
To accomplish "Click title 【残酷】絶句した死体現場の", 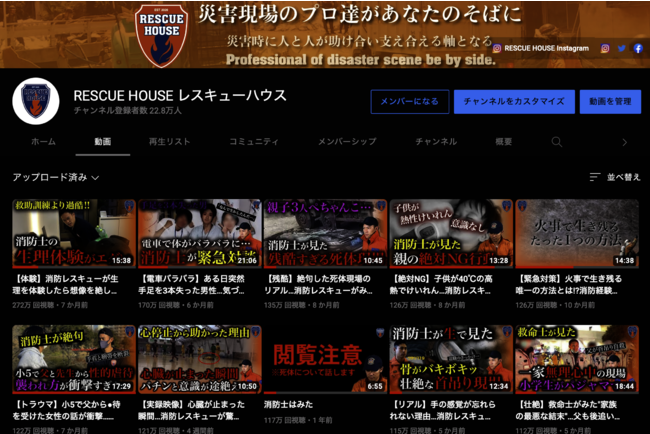I will [x=318, y=284].
